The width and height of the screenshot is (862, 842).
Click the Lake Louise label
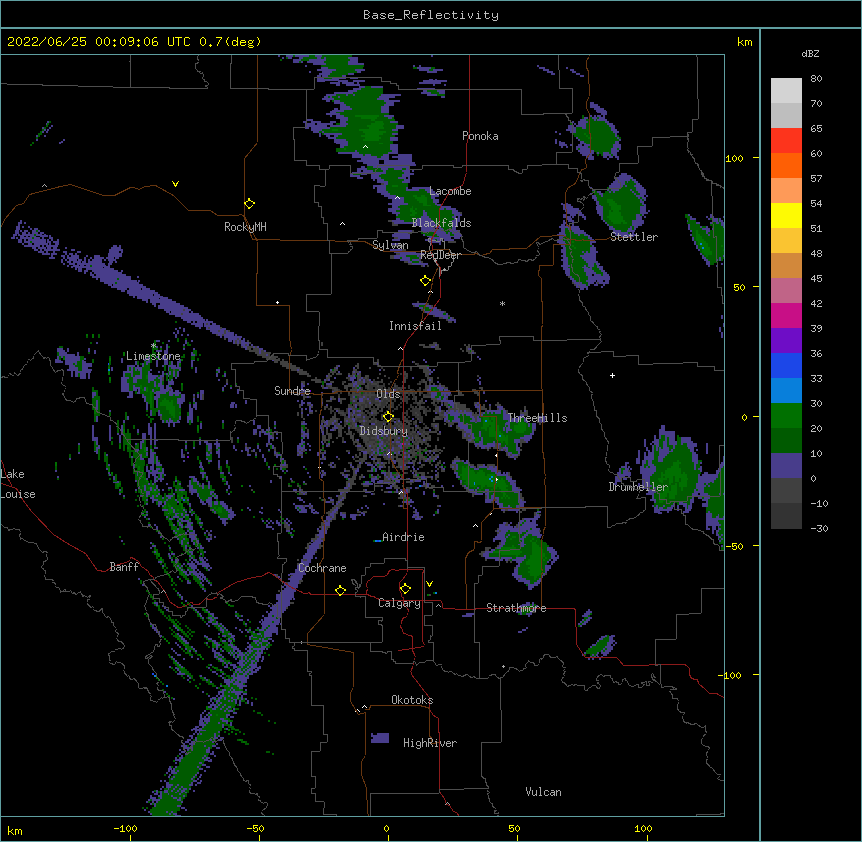point(18,484)
